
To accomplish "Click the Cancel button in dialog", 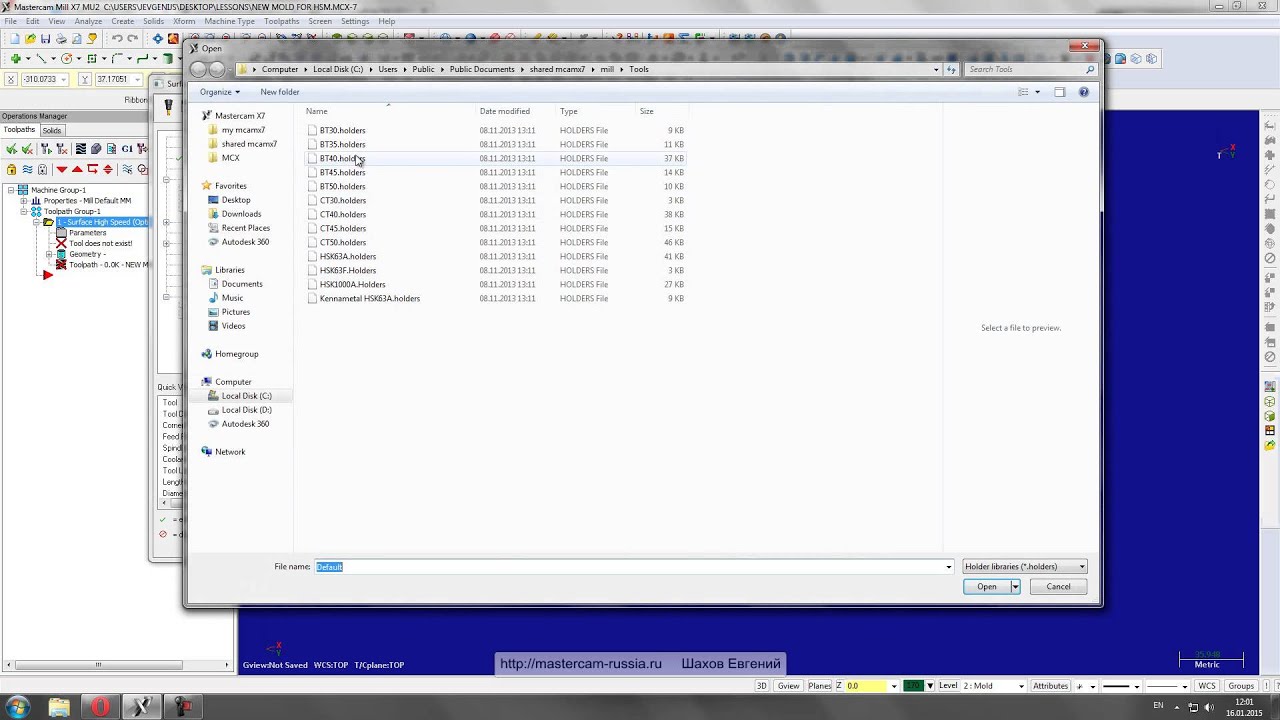I will click(1058, 587).
